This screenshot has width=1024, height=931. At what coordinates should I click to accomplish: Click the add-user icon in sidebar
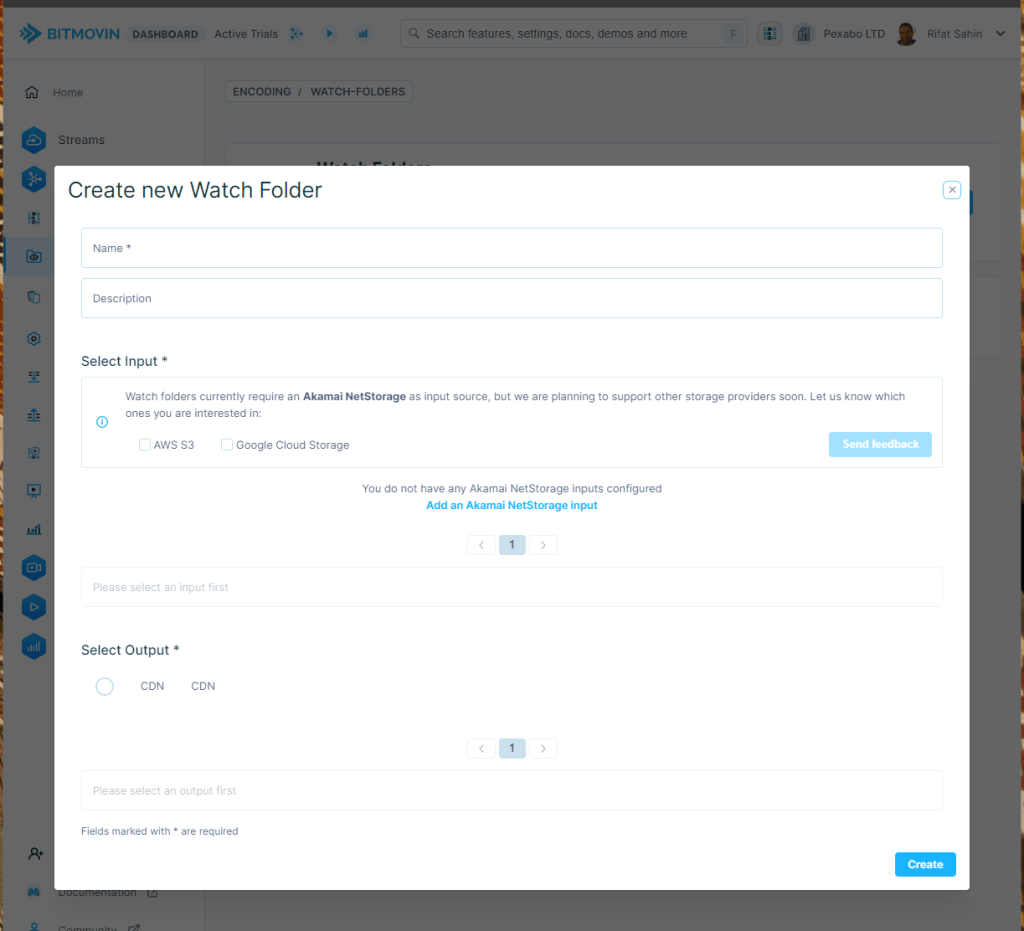coord(35,853)
